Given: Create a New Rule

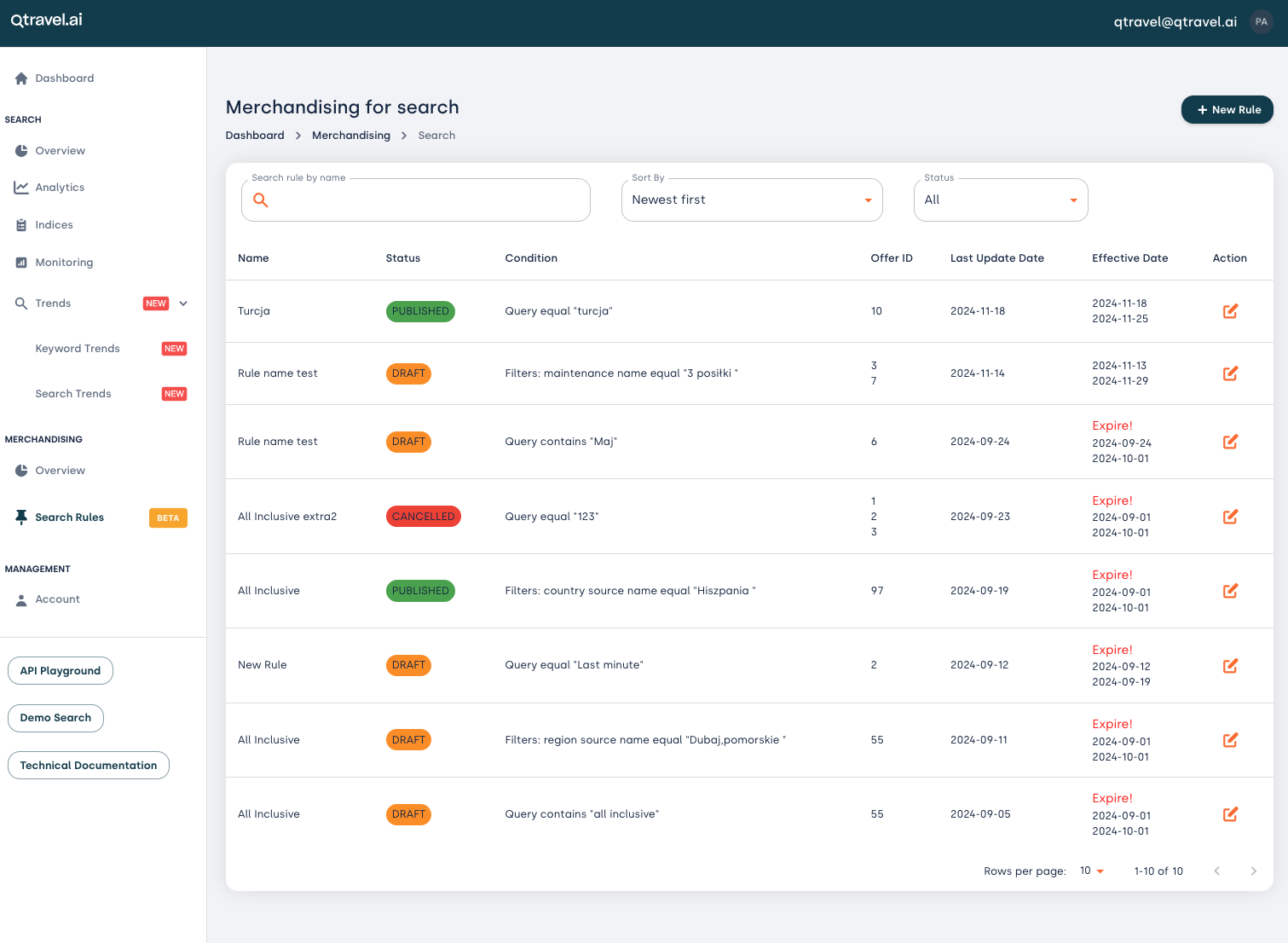Looking at the screenshot, I should (1227, 110).
